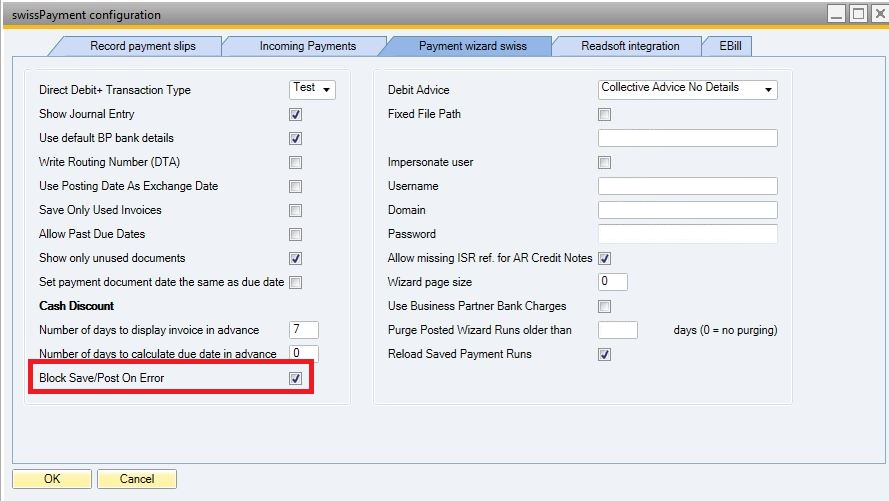889x501 pixels.
Task: Open the Record payment slips tab
Action: pos(143,46)
